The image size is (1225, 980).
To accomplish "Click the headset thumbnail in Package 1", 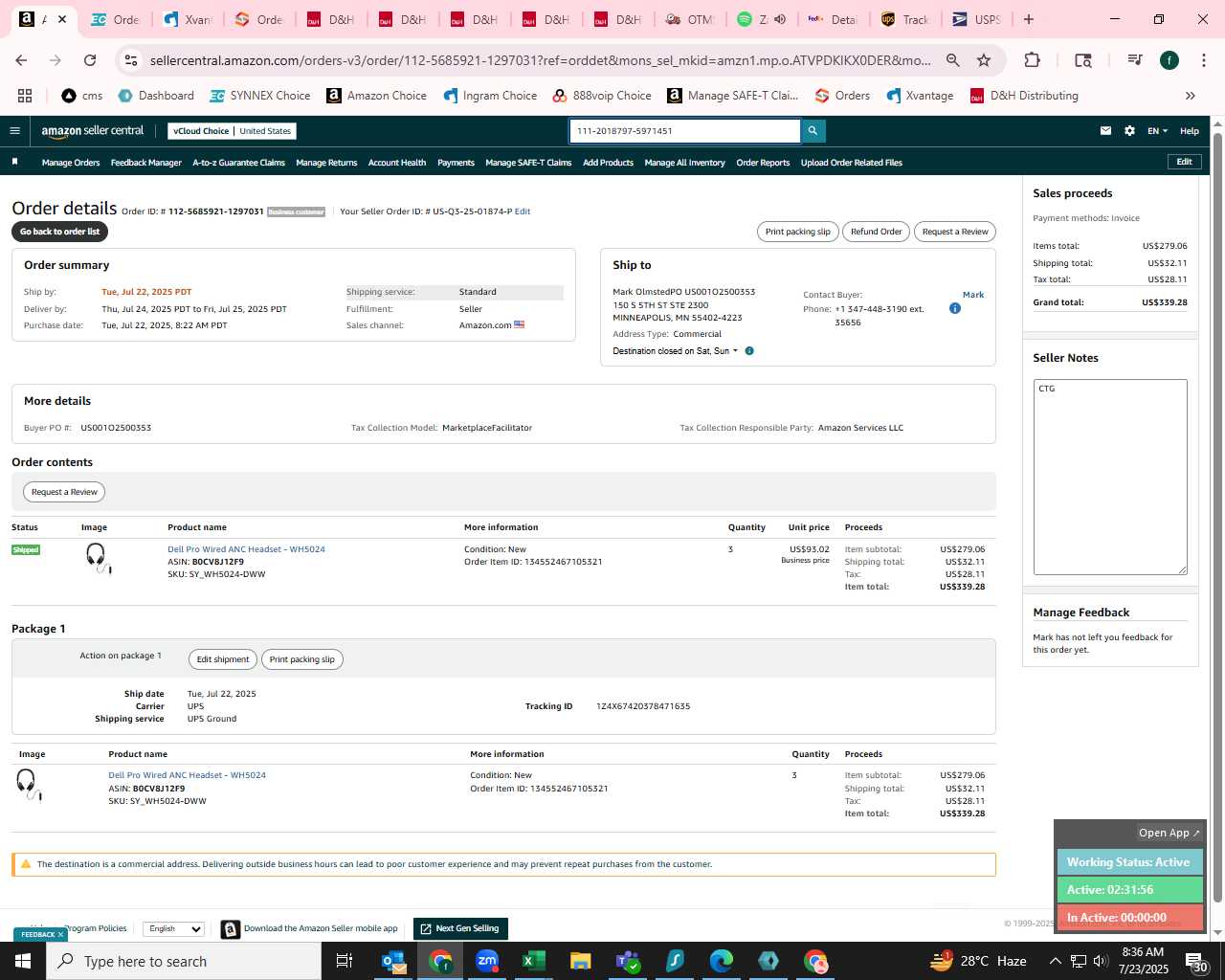I will pos(29,785).
